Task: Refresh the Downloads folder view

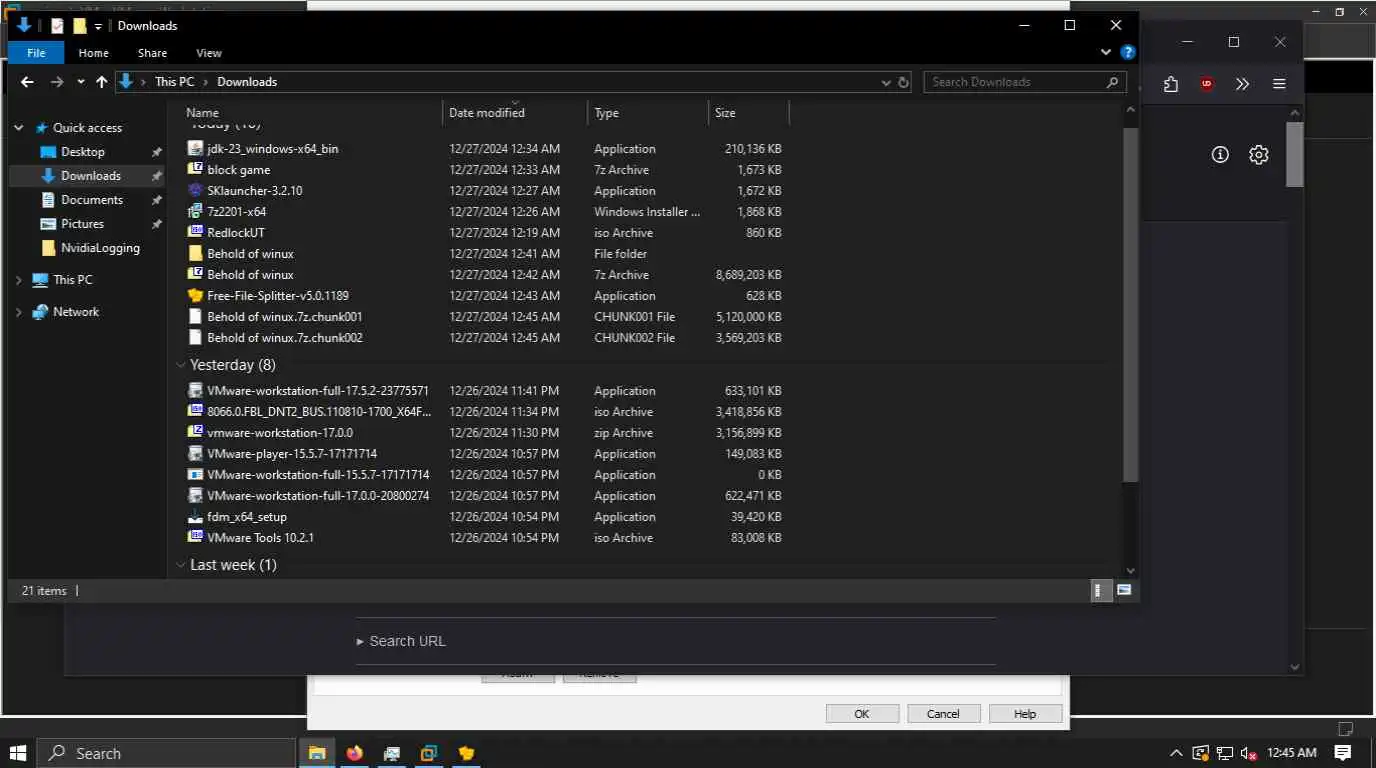Action: (x=903, y=82)
